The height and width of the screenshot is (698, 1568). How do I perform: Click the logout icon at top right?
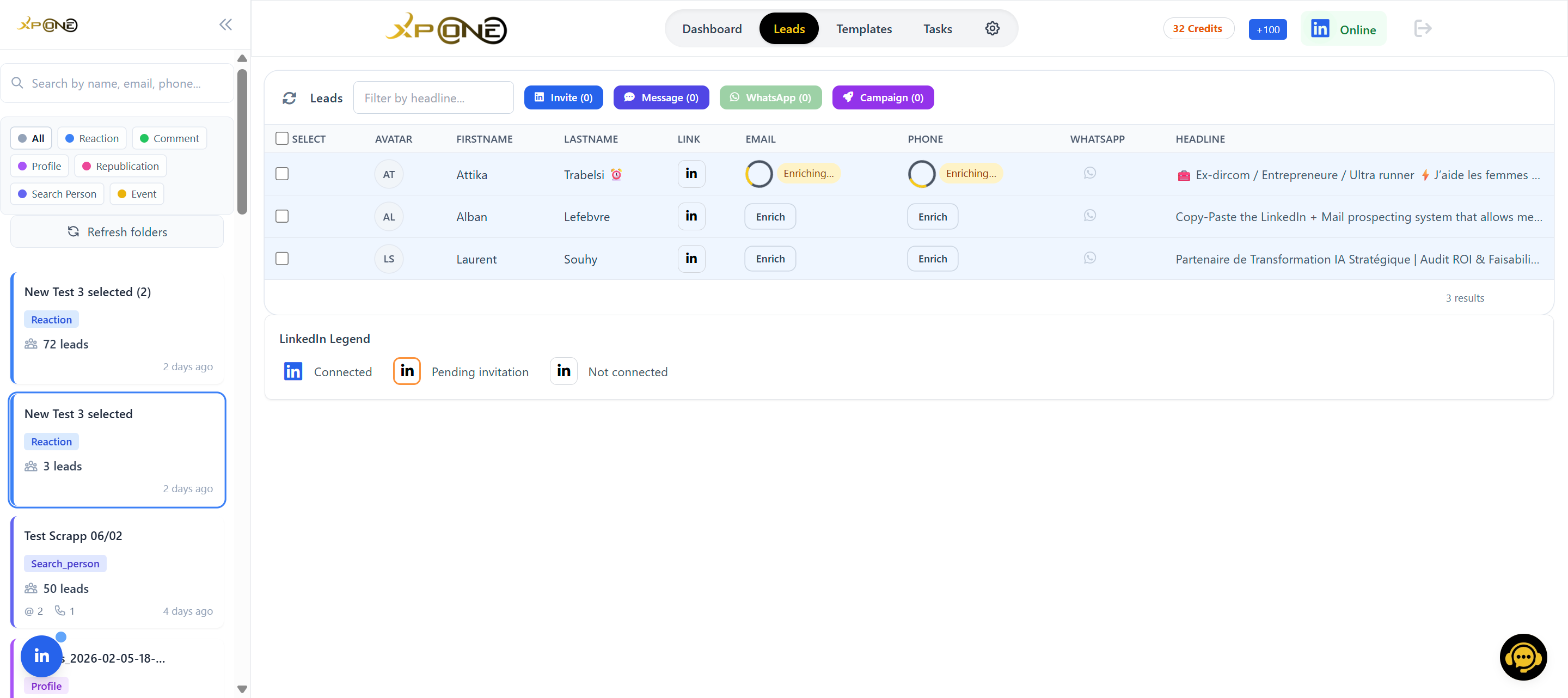click(1423, 29)
